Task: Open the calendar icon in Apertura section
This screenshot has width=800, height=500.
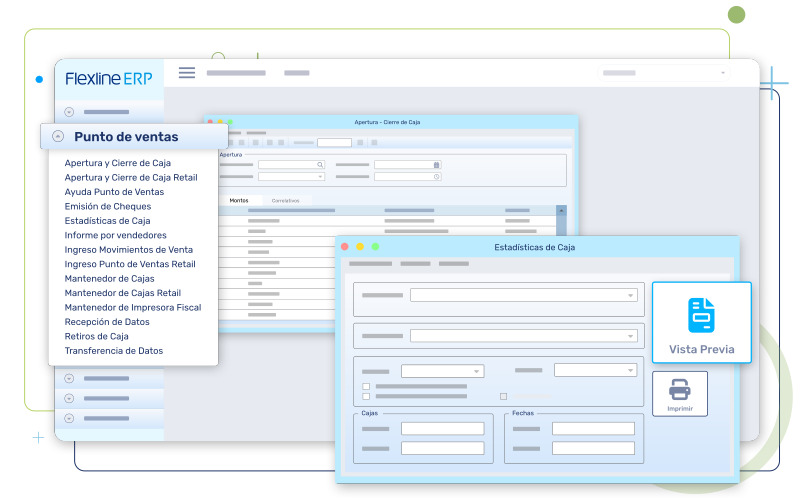Action: pos(436,165)
